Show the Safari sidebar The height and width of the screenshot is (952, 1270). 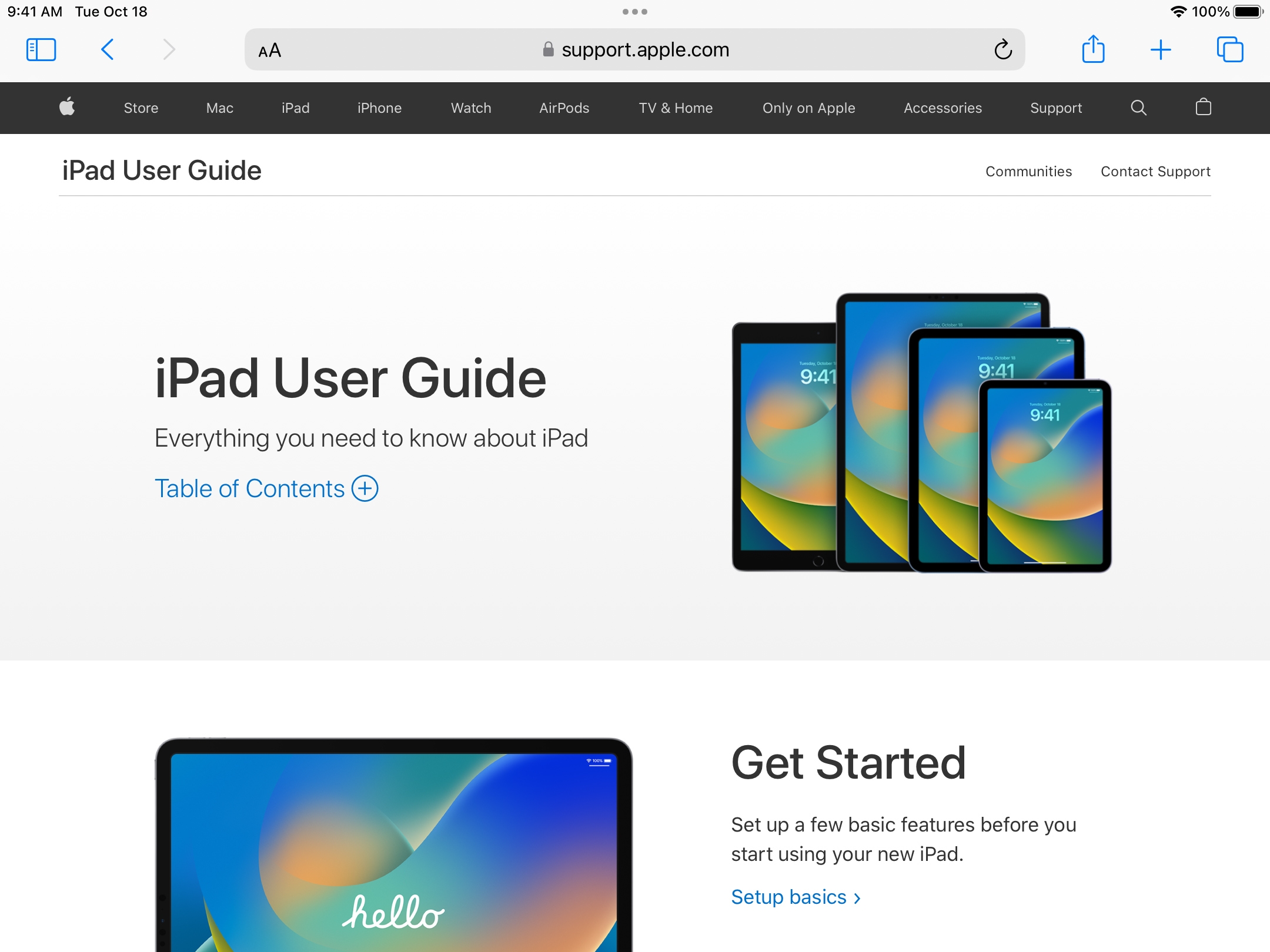41,50
